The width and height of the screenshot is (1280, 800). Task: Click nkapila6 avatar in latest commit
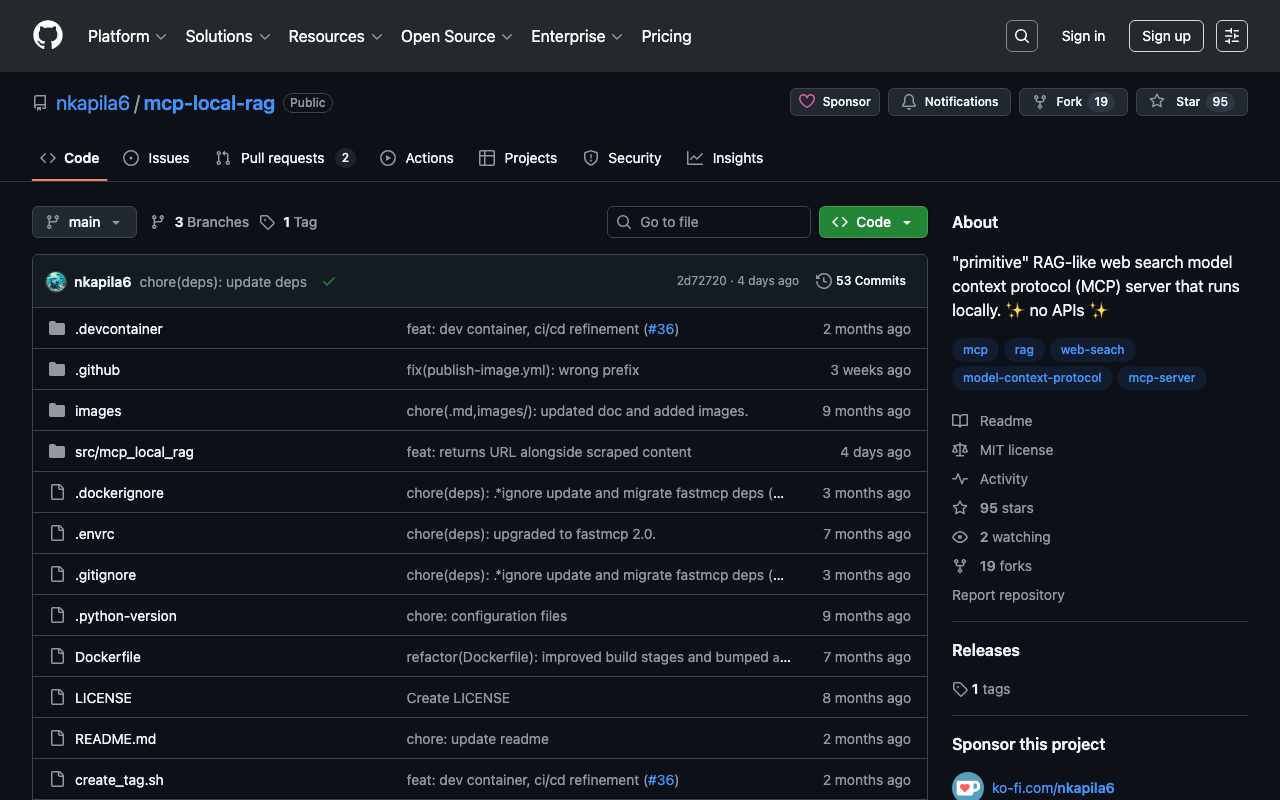[56, 282]
